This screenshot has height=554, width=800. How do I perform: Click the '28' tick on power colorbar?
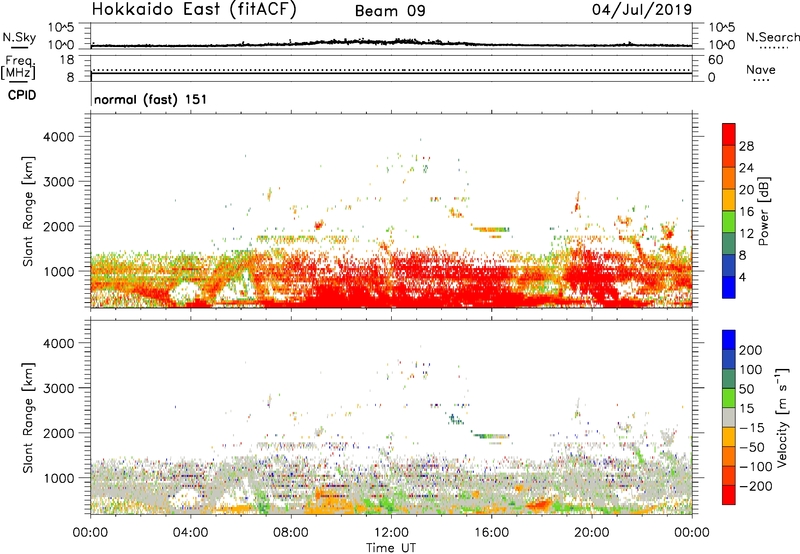(746, 146)
